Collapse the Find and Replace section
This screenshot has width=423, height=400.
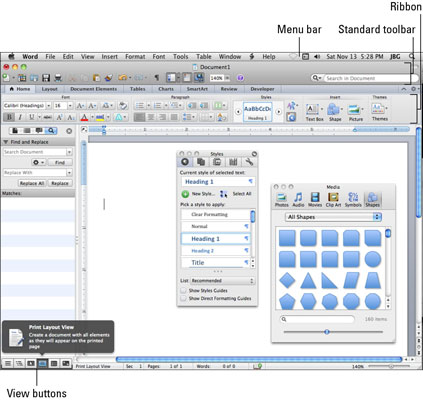[x=5, y=142]
